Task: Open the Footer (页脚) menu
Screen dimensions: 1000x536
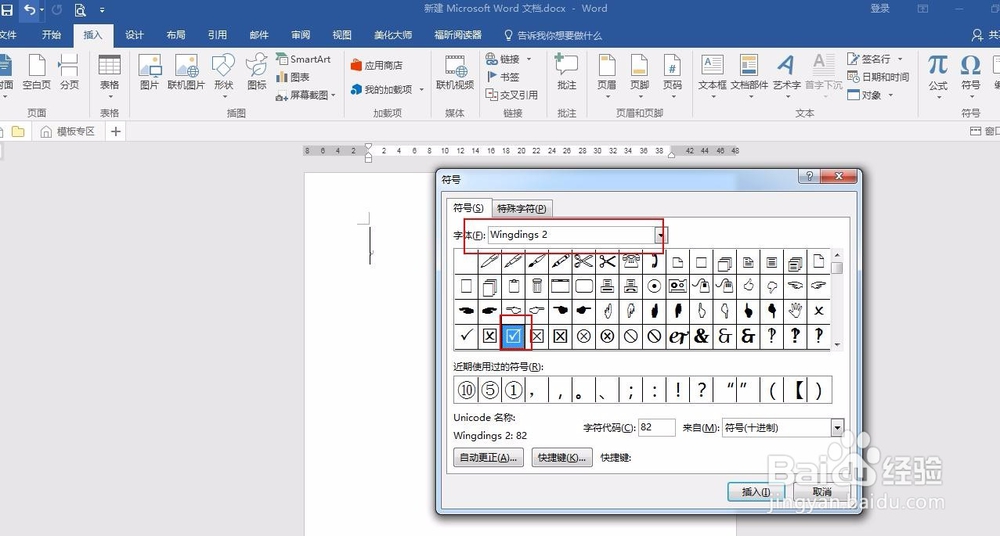Action: [639, 77]
